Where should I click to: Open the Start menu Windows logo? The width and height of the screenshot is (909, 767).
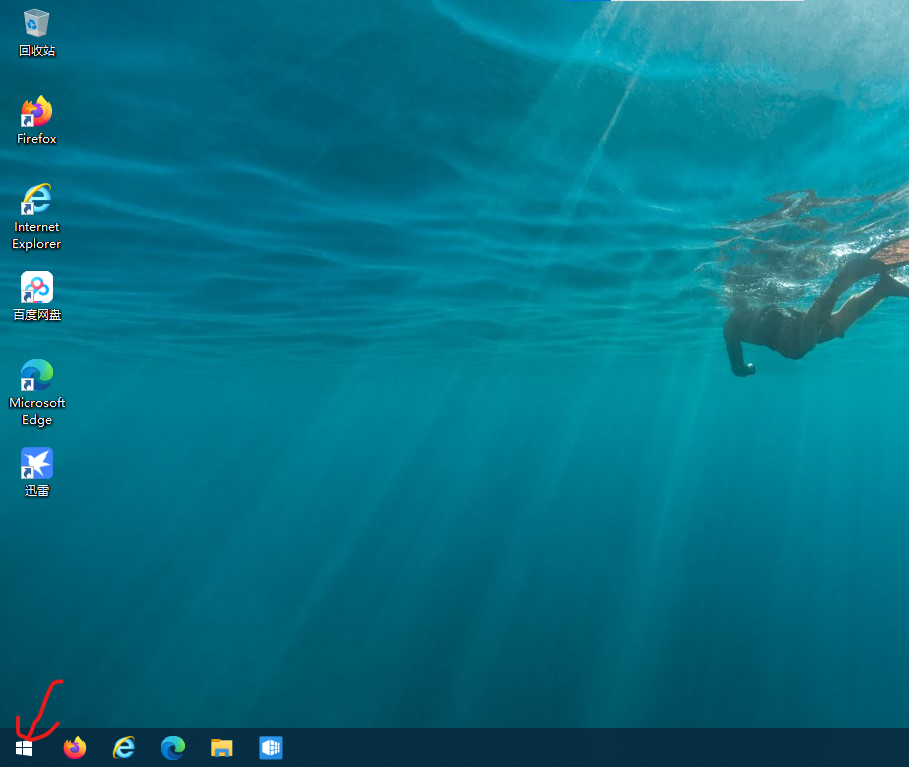click(x=25, y=748)
